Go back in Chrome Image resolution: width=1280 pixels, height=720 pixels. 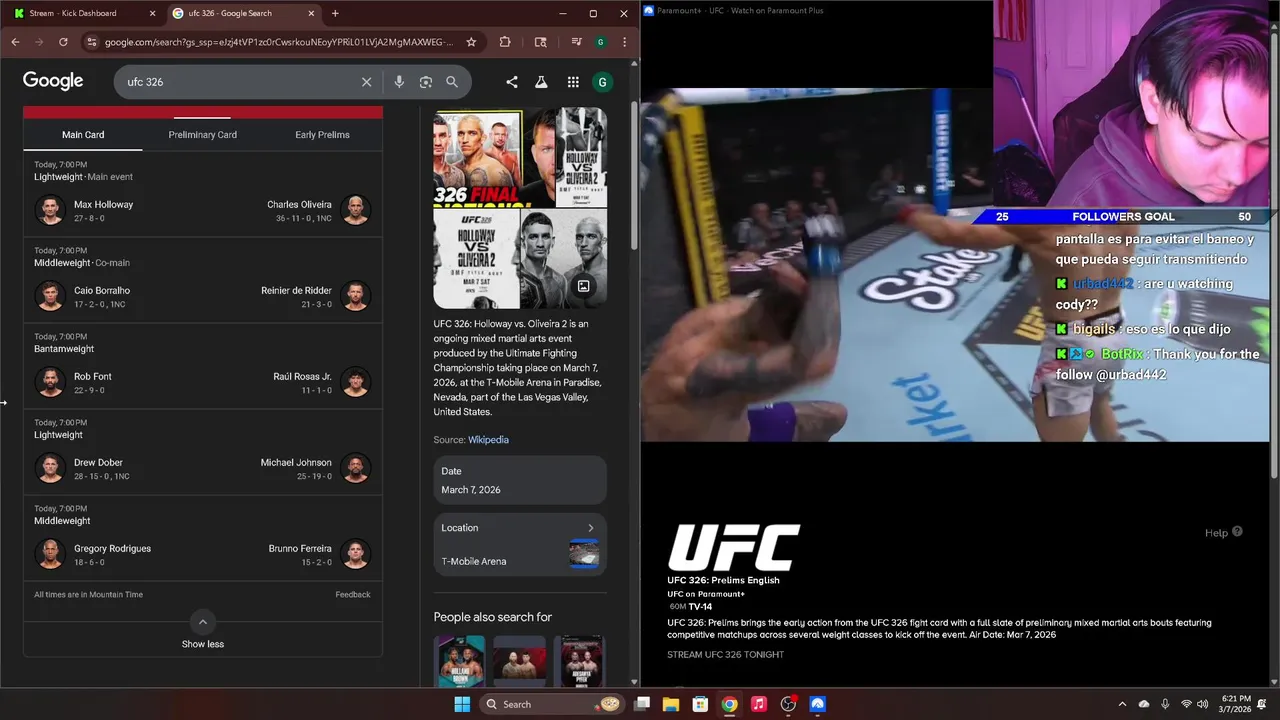(x=15, y=42)
